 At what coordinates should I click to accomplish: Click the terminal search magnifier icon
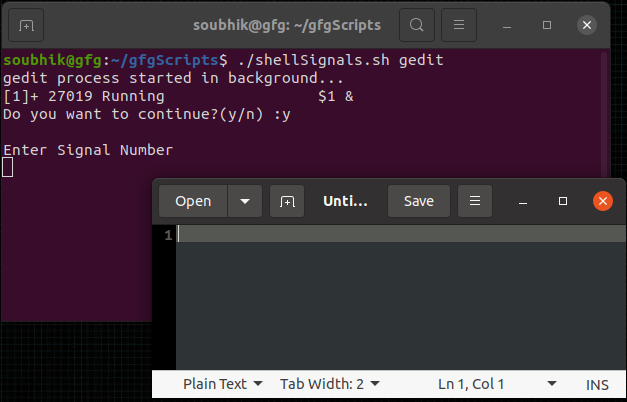(x=417, y=25)
